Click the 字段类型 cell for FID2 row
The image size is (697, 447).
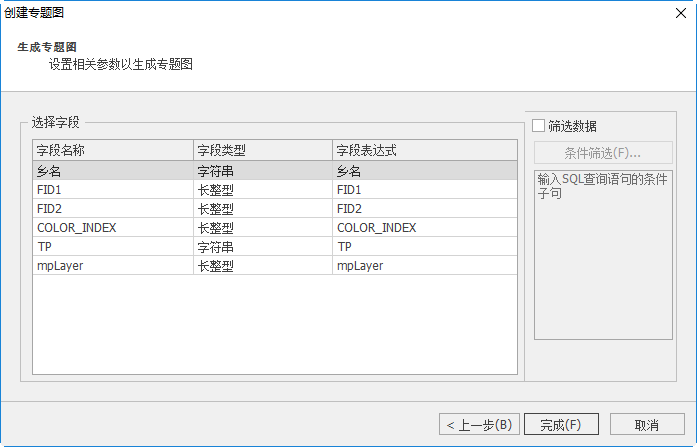click(262, 208)
